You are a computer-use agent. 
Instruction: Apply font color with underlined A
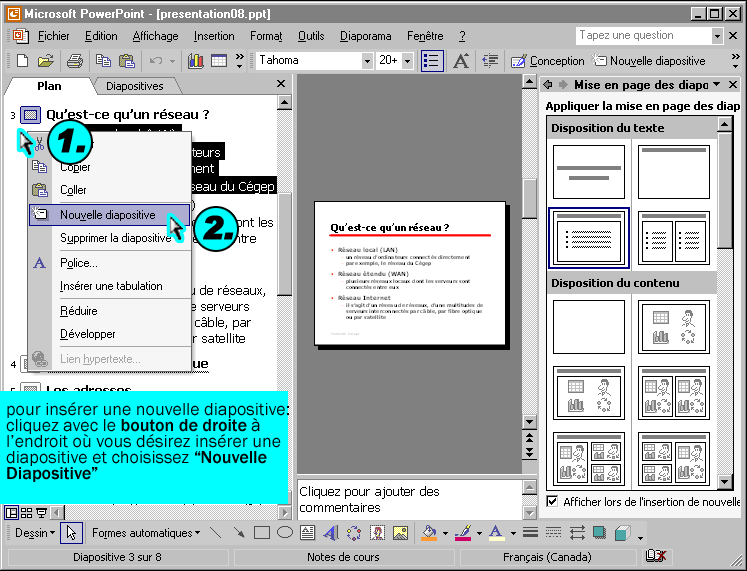496,532
